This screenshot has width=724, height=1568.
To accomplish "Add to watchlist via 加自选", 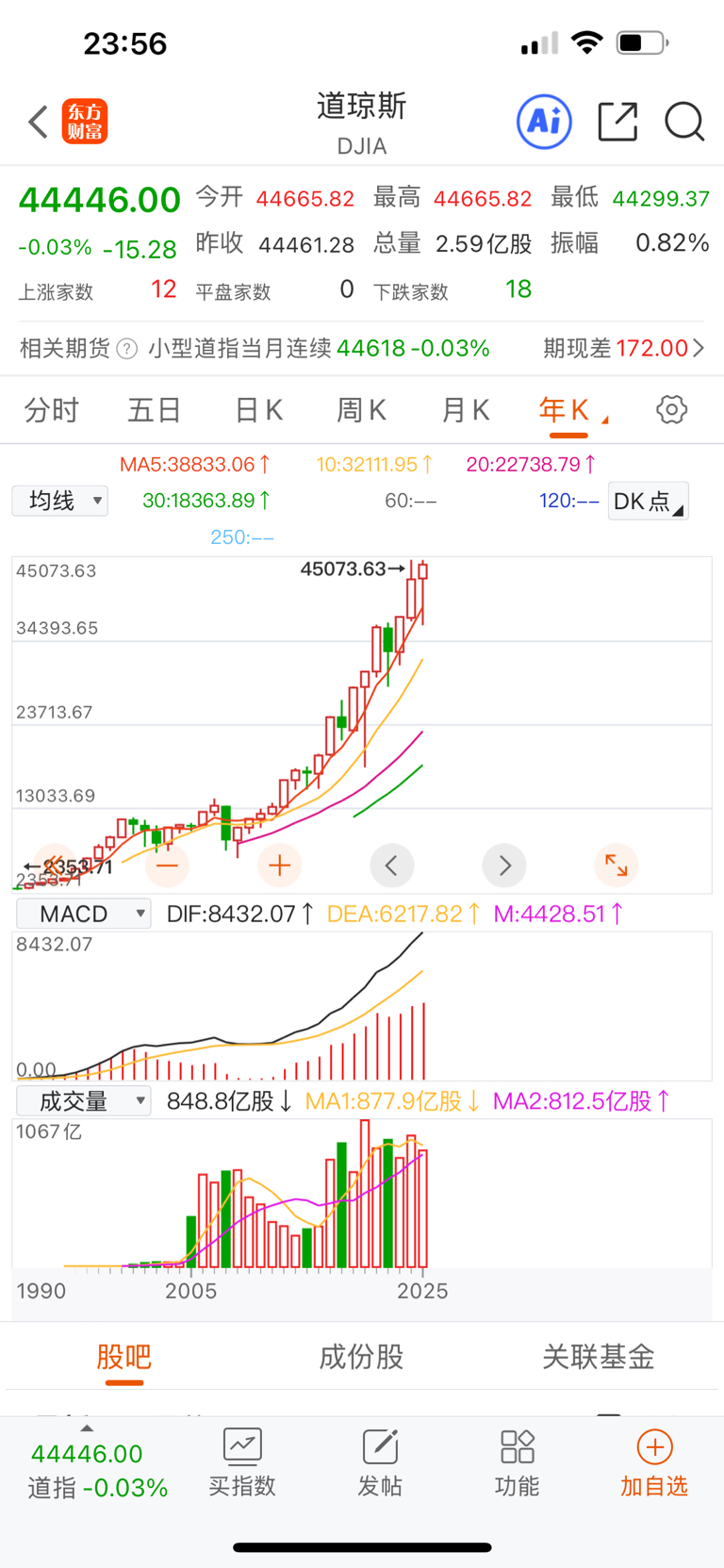I will pyautogui.click(x=654, y=1463).
